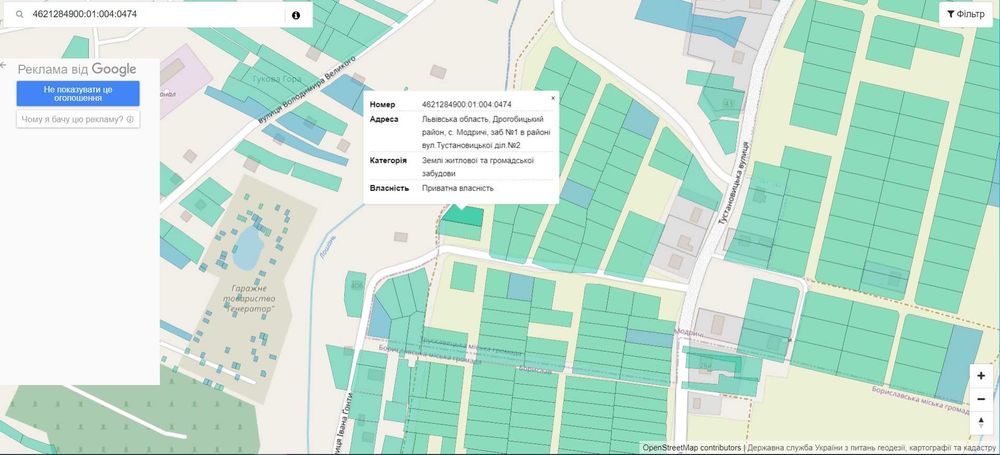Zoom out with the minus button
1000x455 pixels.
click(x=981, y=399)
